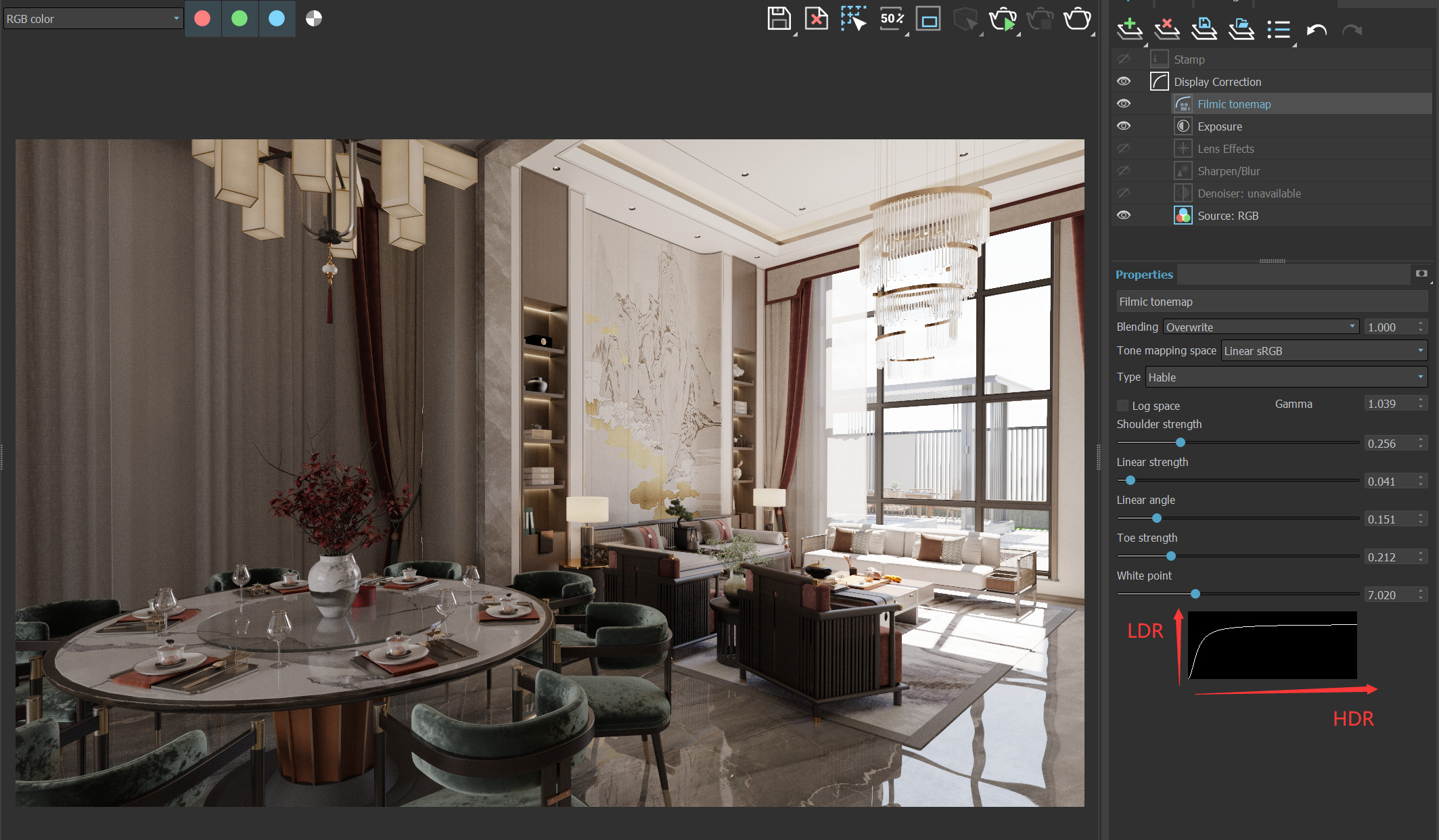Create a new correction layer

pyautogui.click(x=1130, y=29)
